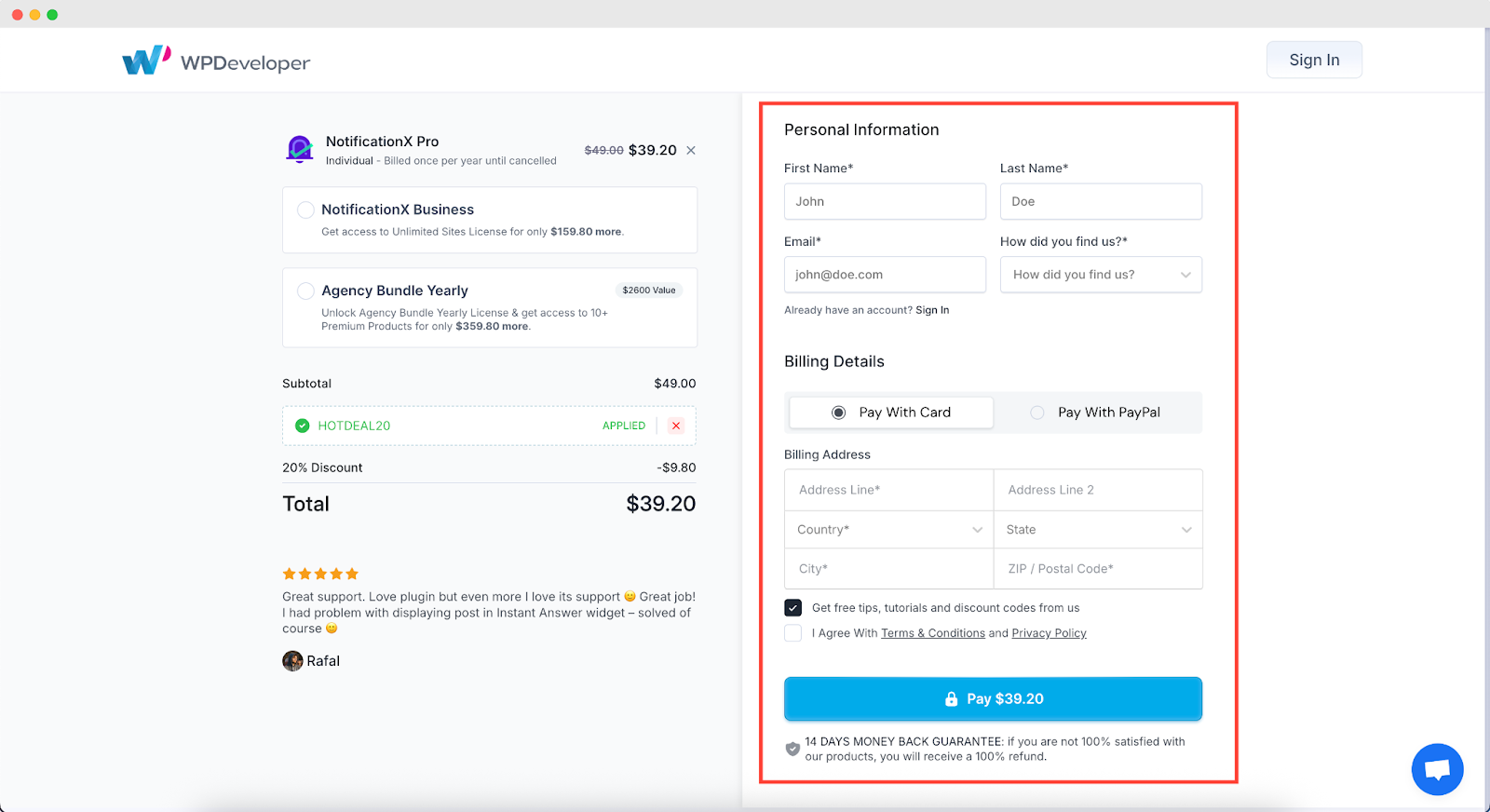Screen dimensions: 1490x812
Task: Open the How did you find us dropdown
Action: tap(1101, 275)
